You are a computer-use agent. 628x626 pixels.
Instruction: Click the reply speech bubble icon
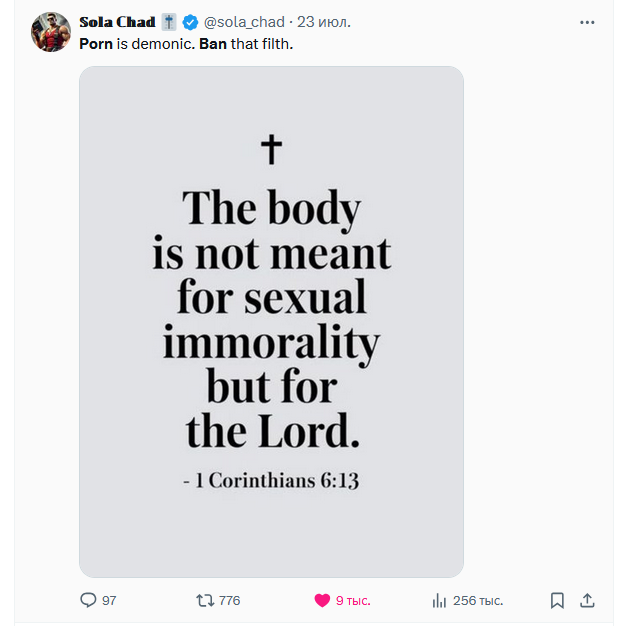pos(88,600)
